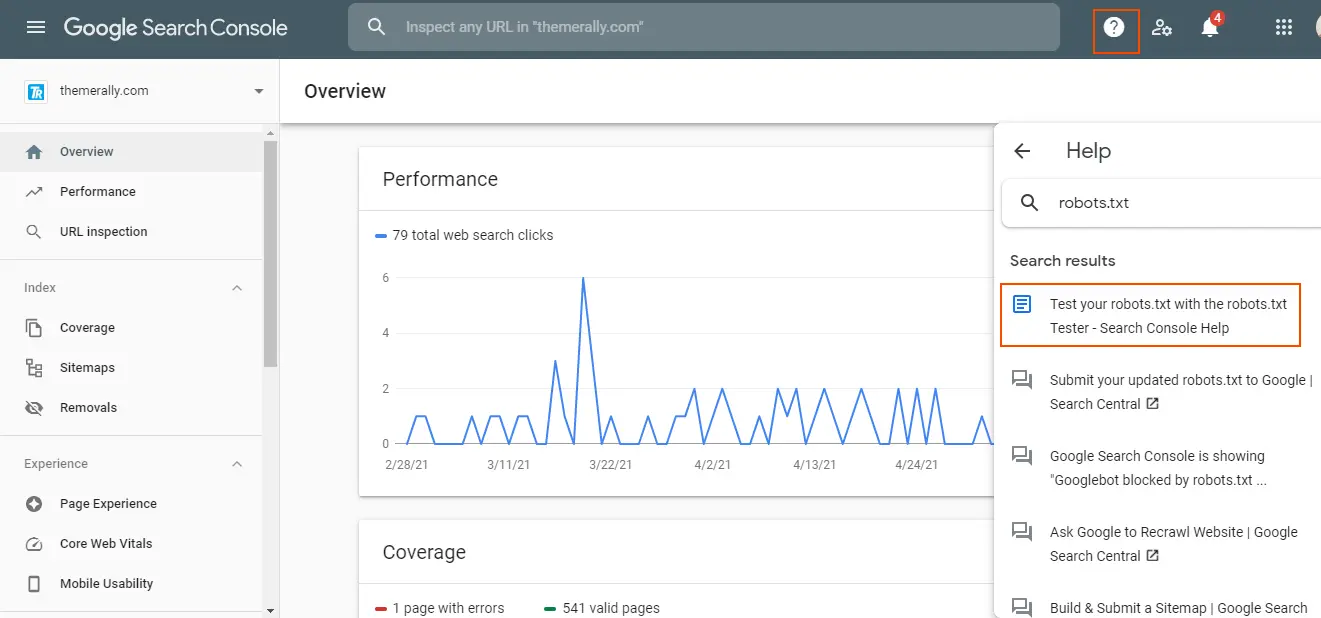
Task: Click the Removals crossed-eye icon
Action: [x=34, y=408]
